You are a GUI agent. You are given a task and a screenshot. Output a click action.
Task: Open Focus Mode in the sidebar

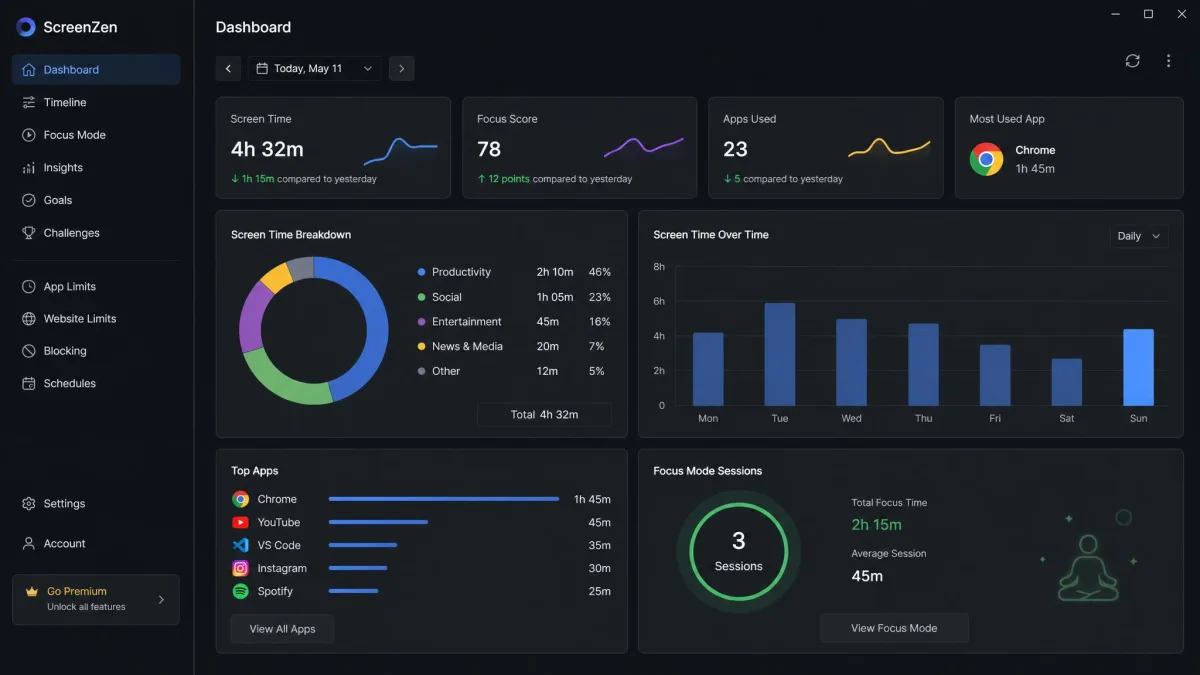[96, 135]
